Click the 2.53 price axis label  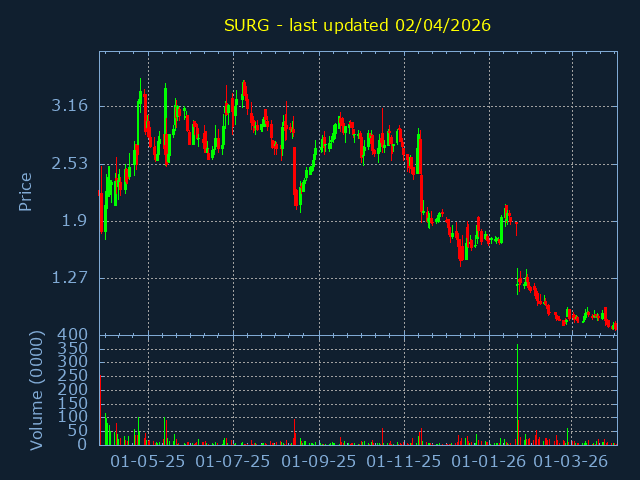[69, 164]
